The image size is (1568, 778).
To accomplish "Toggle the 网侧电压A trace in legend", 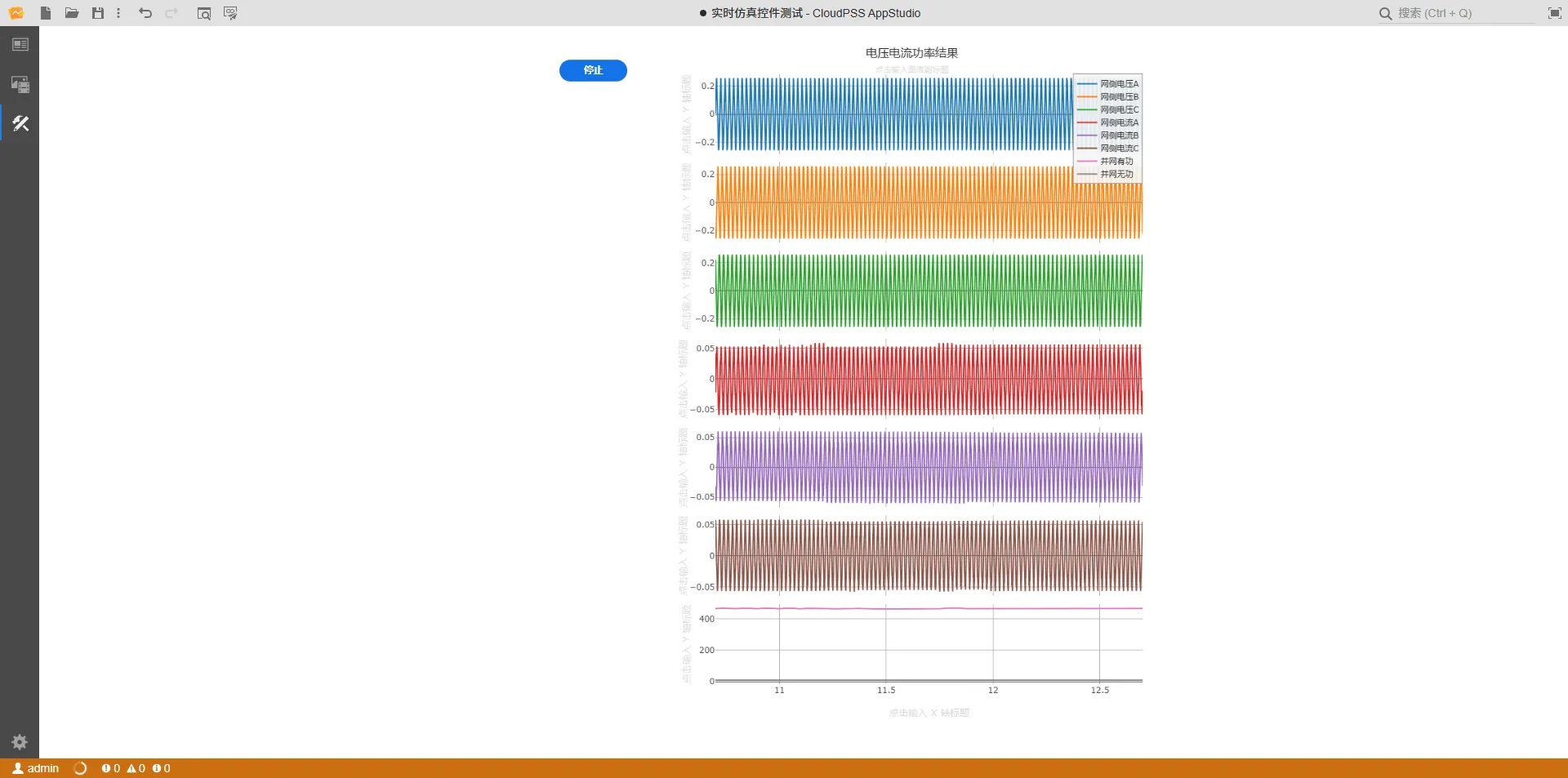I will pyautogui.click(x=1118, y=84).
